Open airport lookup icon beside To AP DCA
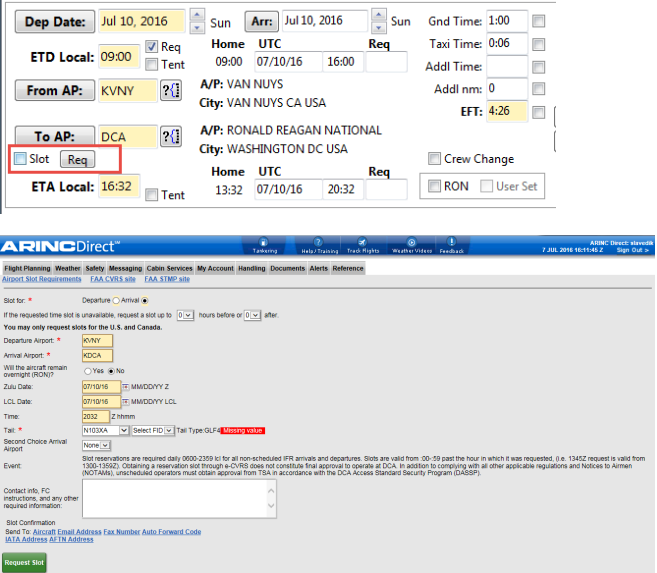 171,137
